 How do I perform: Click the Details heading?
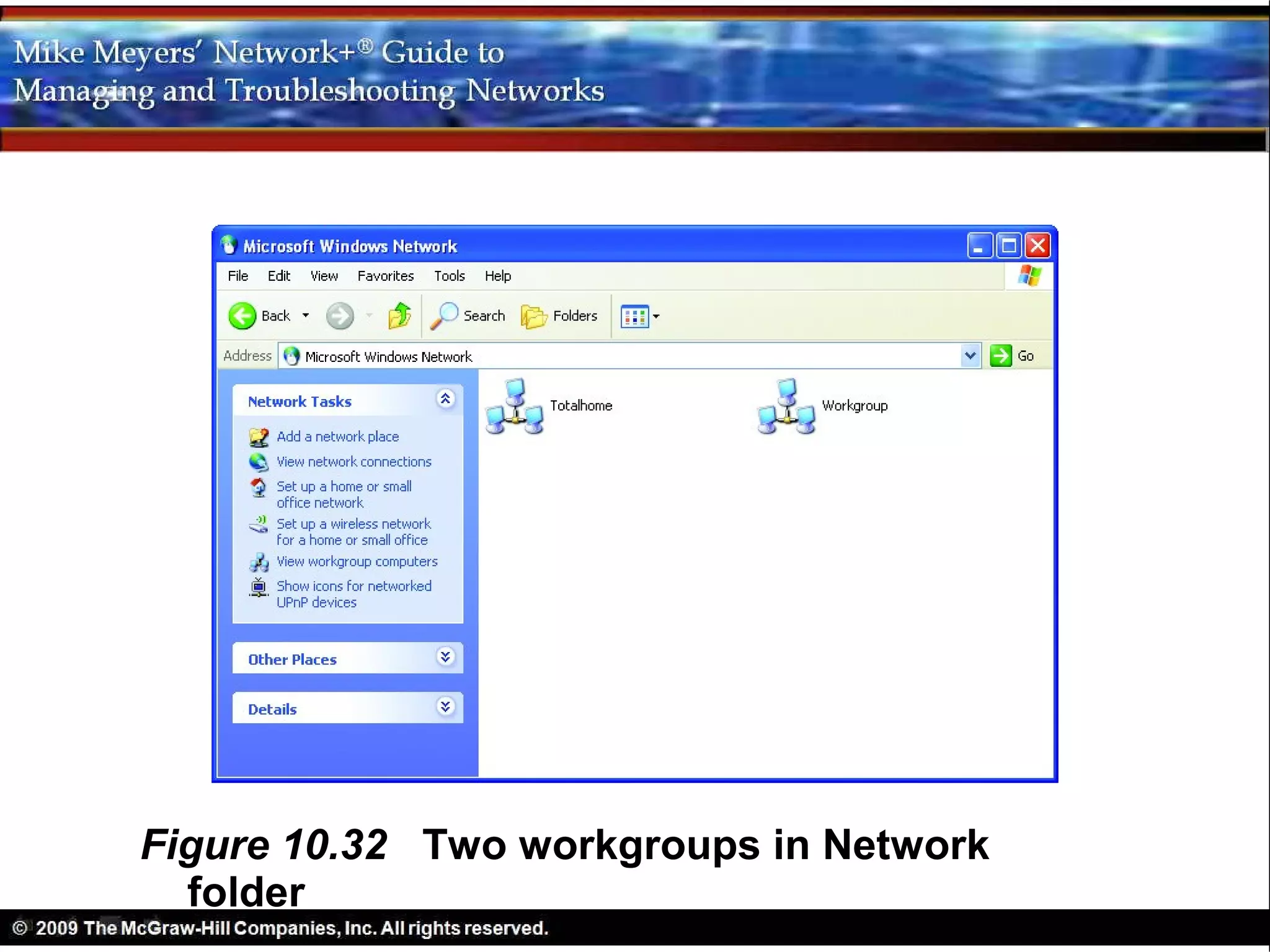pyautogui.click(x=272, y=709)
